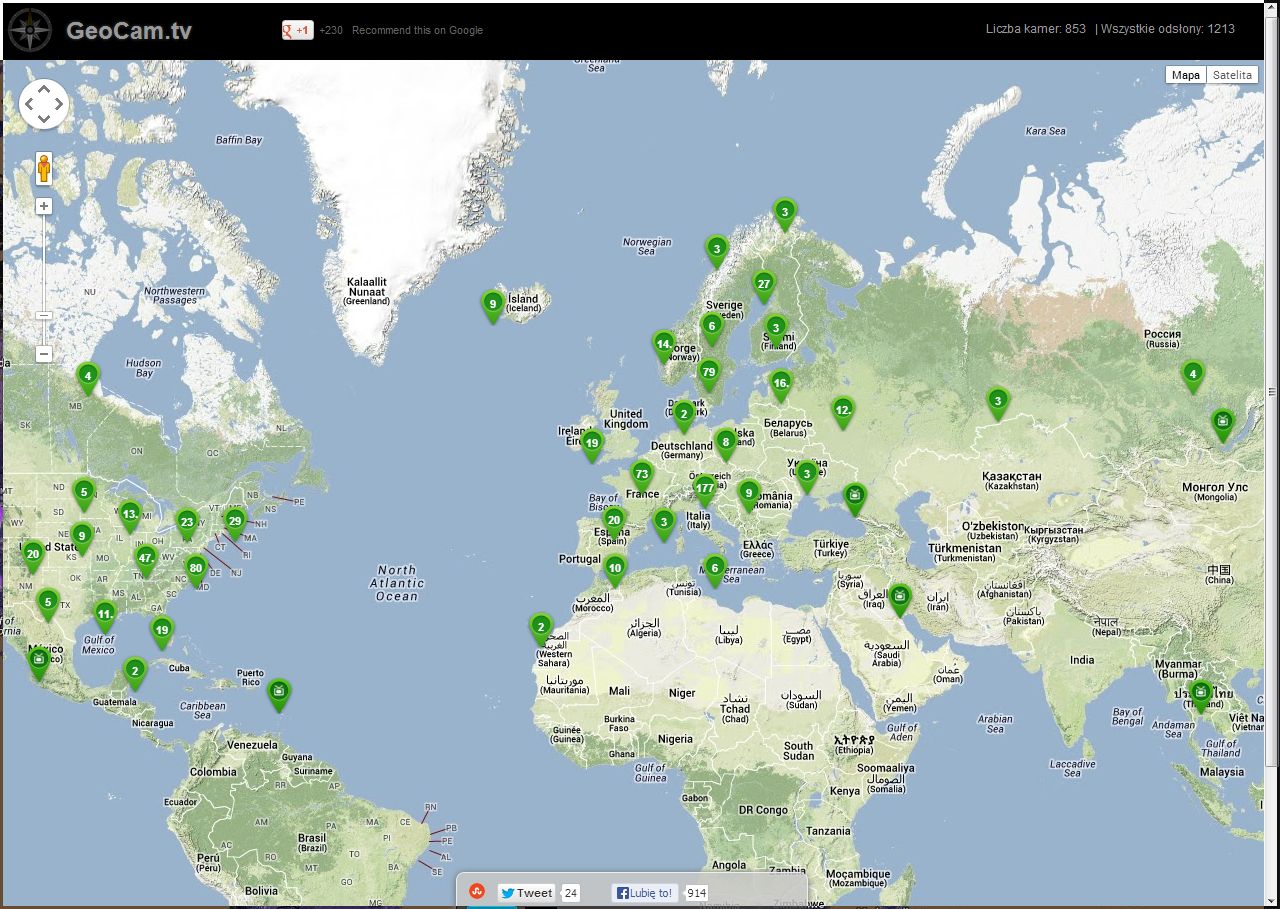Zoom out with the minus button

[44, 354]
